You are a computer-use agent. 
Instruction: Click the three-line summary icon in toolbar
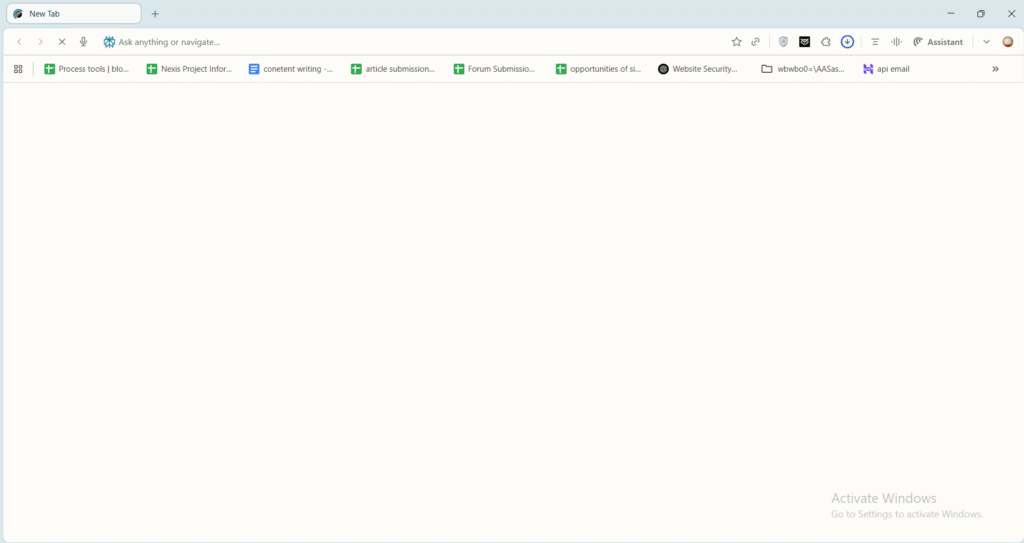coord(875,42)
